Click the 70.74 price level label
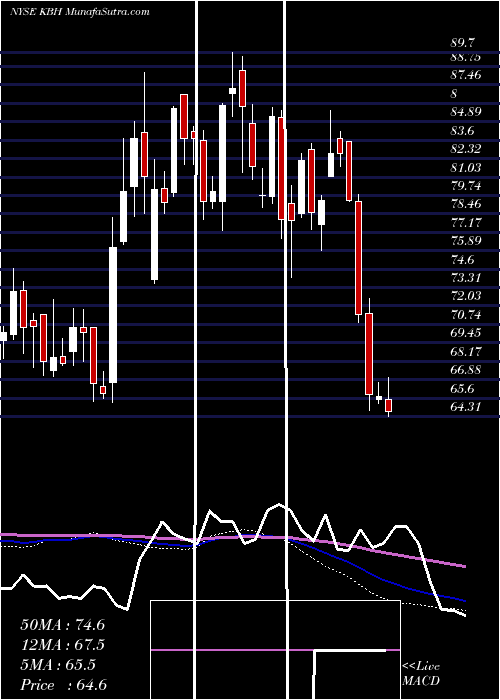 (466, 315)
